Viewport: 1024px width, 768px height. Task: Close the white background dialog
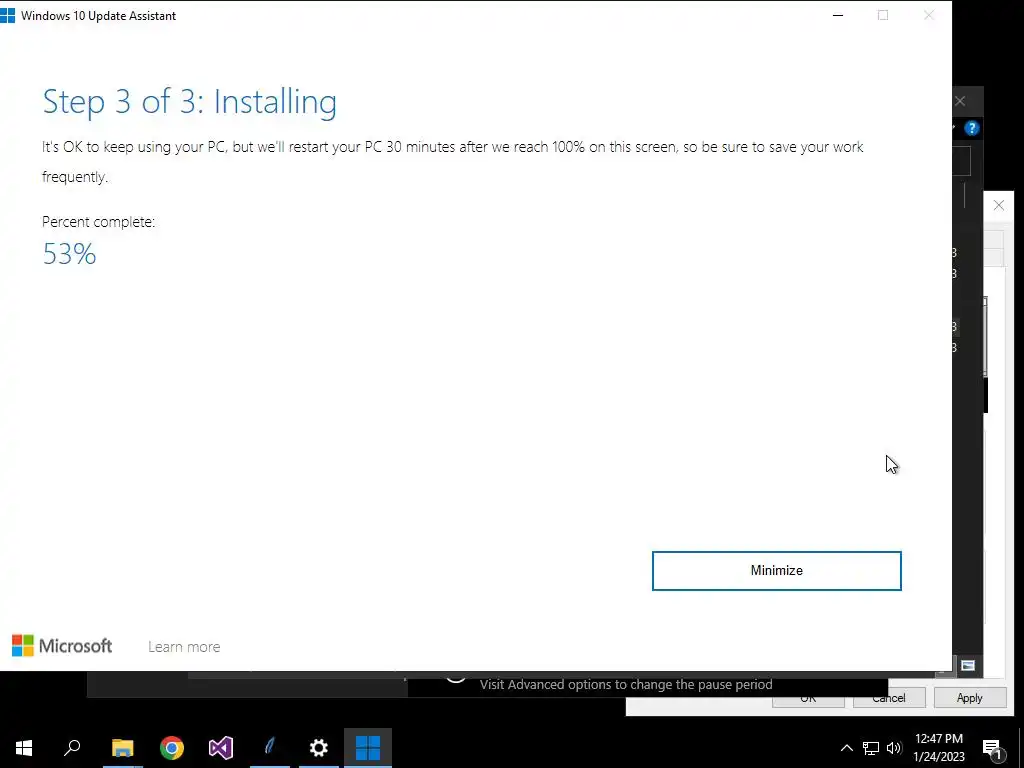[999, 205]
